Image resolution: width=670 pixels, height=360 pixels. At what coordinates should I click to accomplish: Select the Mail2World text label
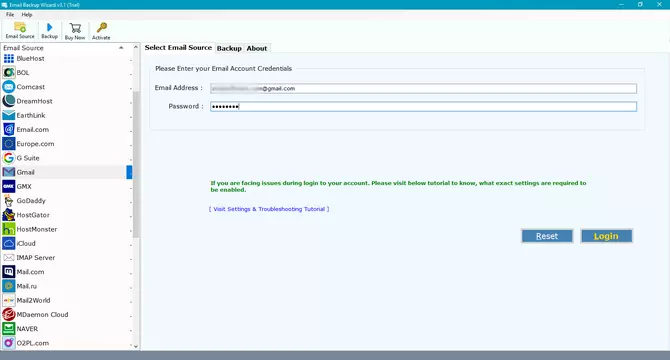(33, 300)
